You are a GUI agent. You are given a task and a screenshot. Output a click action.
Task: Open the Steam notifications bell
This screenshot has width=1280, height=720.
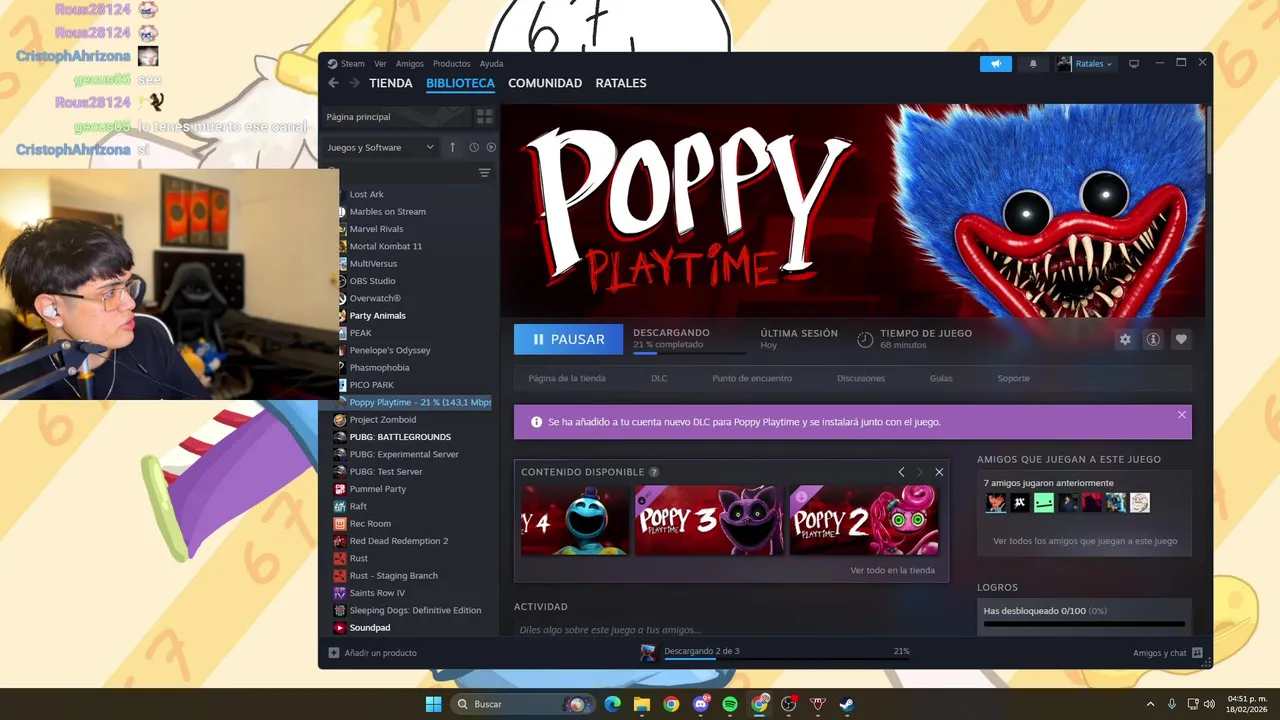coord(1033,64)
